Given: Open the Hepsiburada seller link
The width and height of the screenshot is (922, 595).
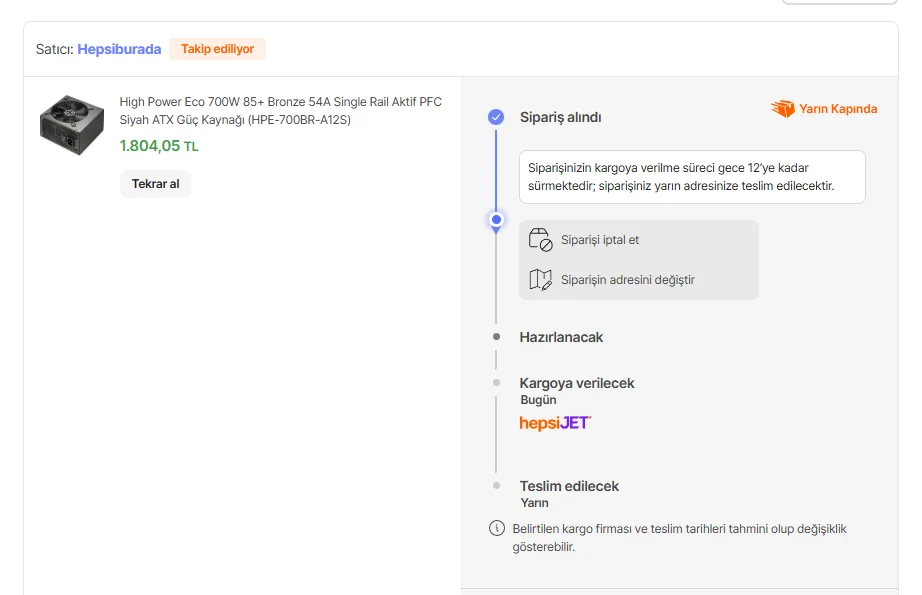Looking at the screenshot, I should click(x=119, y=49).
